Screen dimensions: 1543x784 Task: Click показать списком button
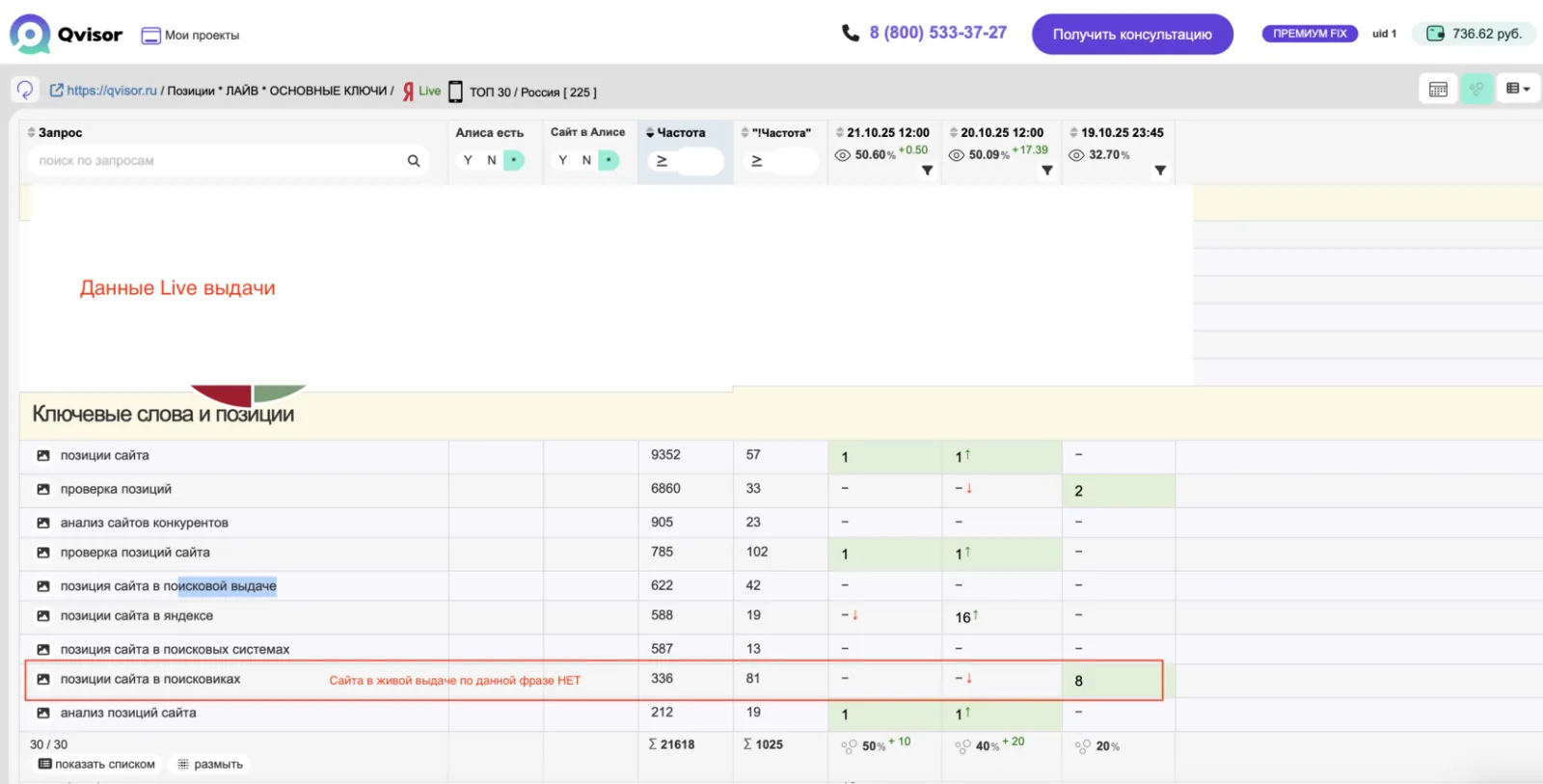(x=96, y=764)
